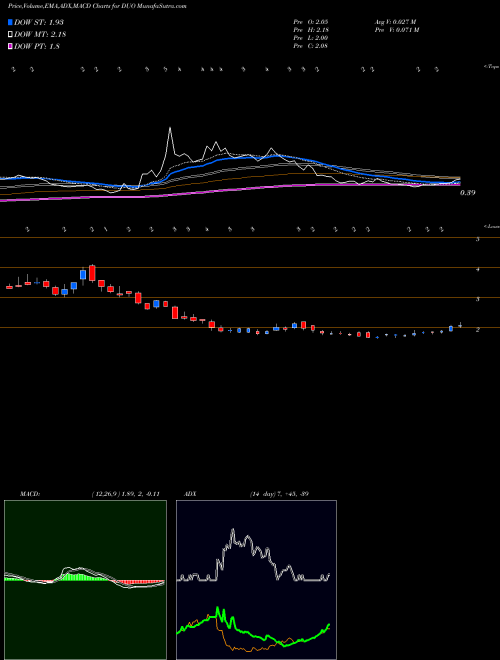Viewport: 500px width, 660px height.
Task: Click the 'Pre H: 2.18' high value
Action: (311, 30)
